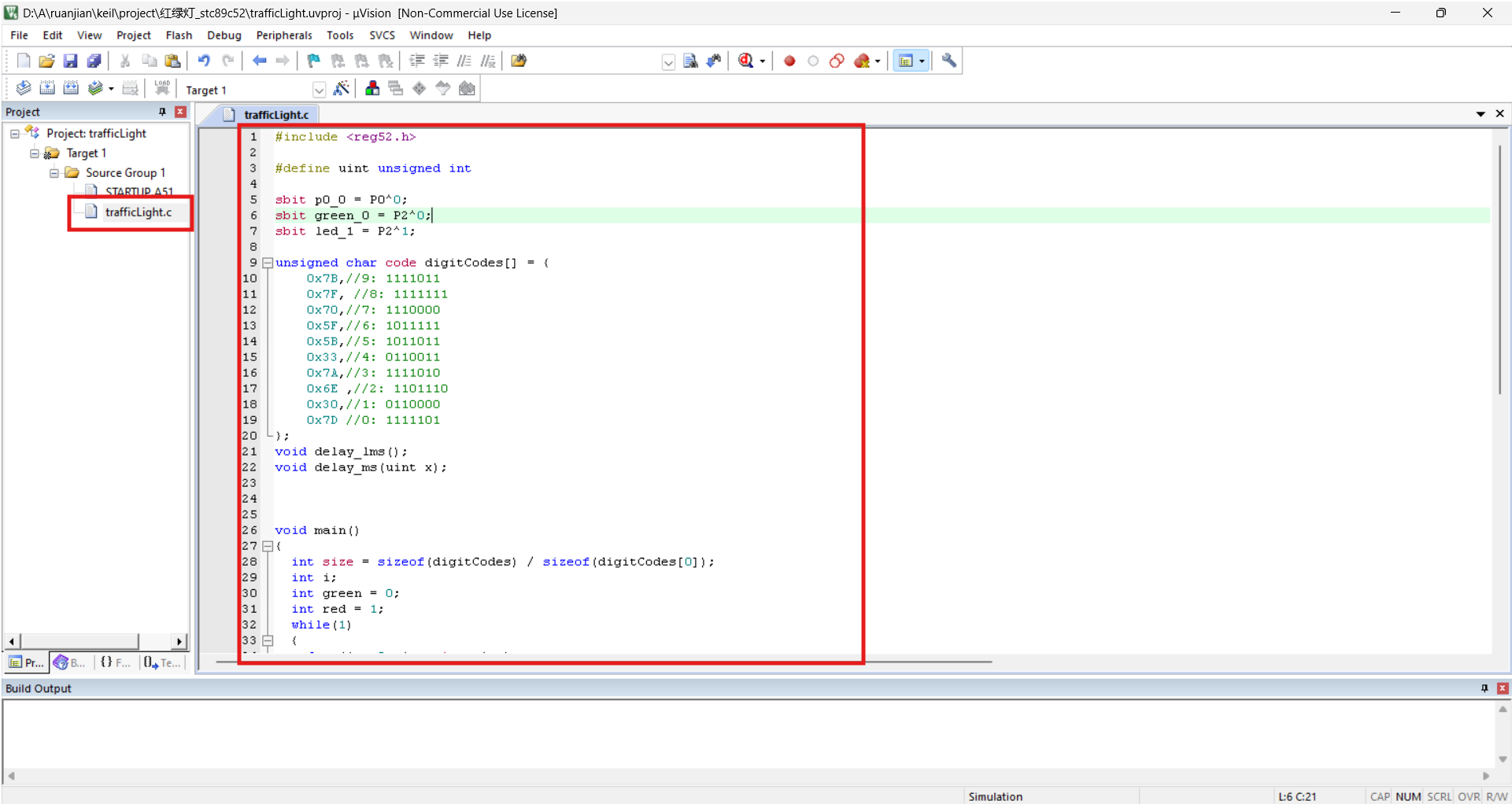Image resolution: width=1512 pixels, height=804 pixels.
Task: Close the Build Output panel
Action: [x=1503, y=688]
